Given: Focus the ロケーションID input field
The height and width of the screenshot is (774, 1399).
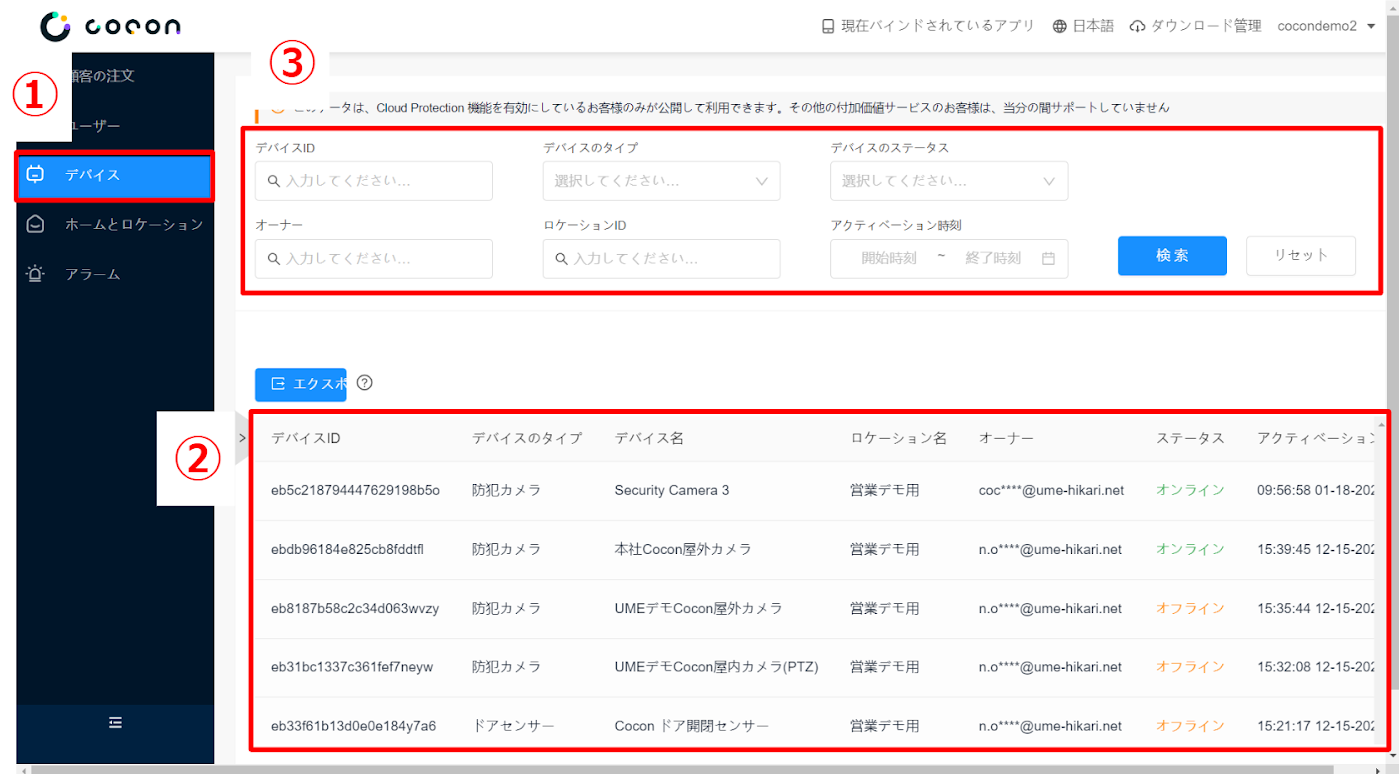Looking at the screenshot, I should pos(661,258).
